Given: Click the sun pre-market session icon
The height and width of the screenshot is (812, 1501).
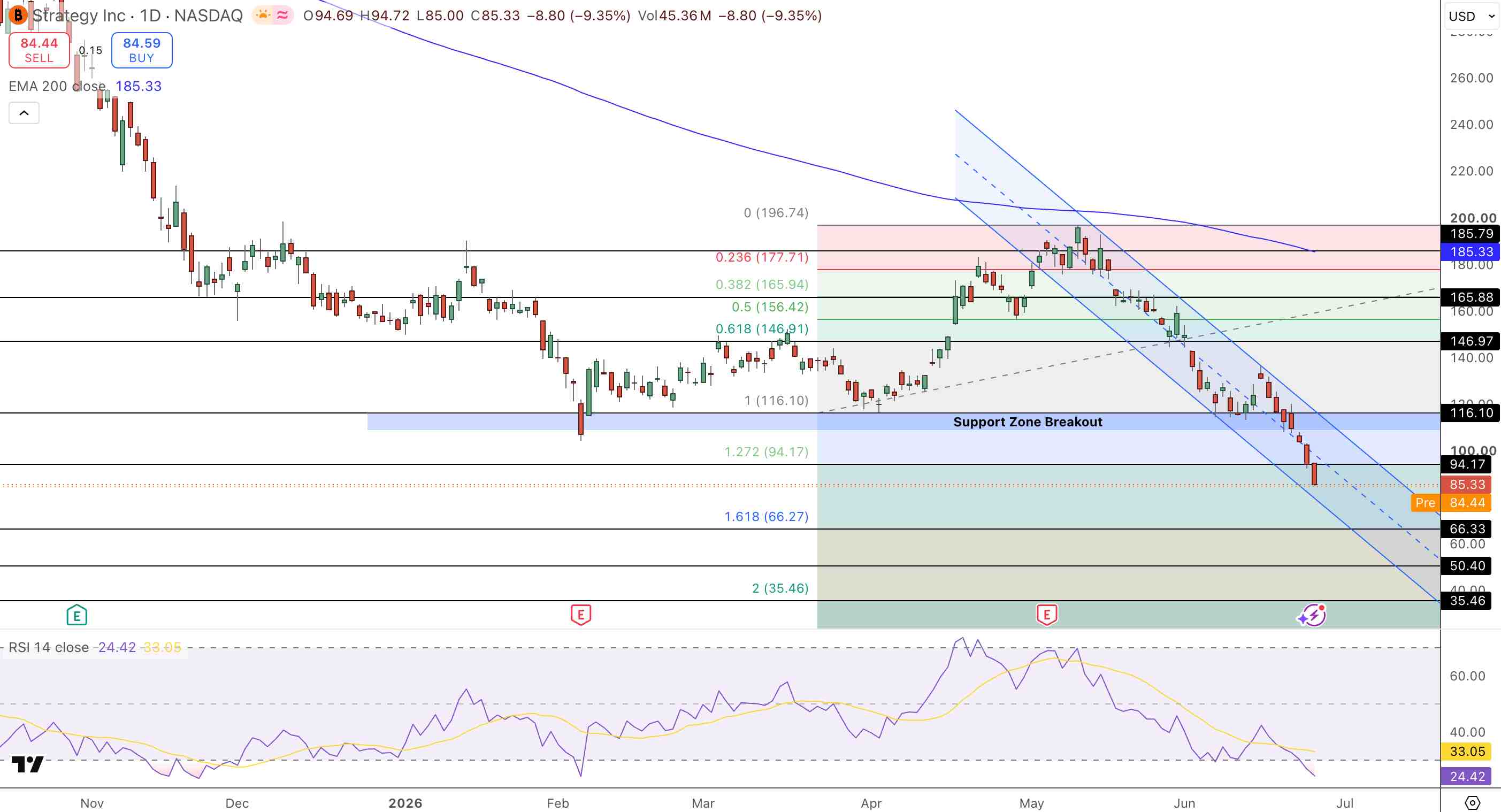Looking at the screenshot, I should tap(263, 15).
